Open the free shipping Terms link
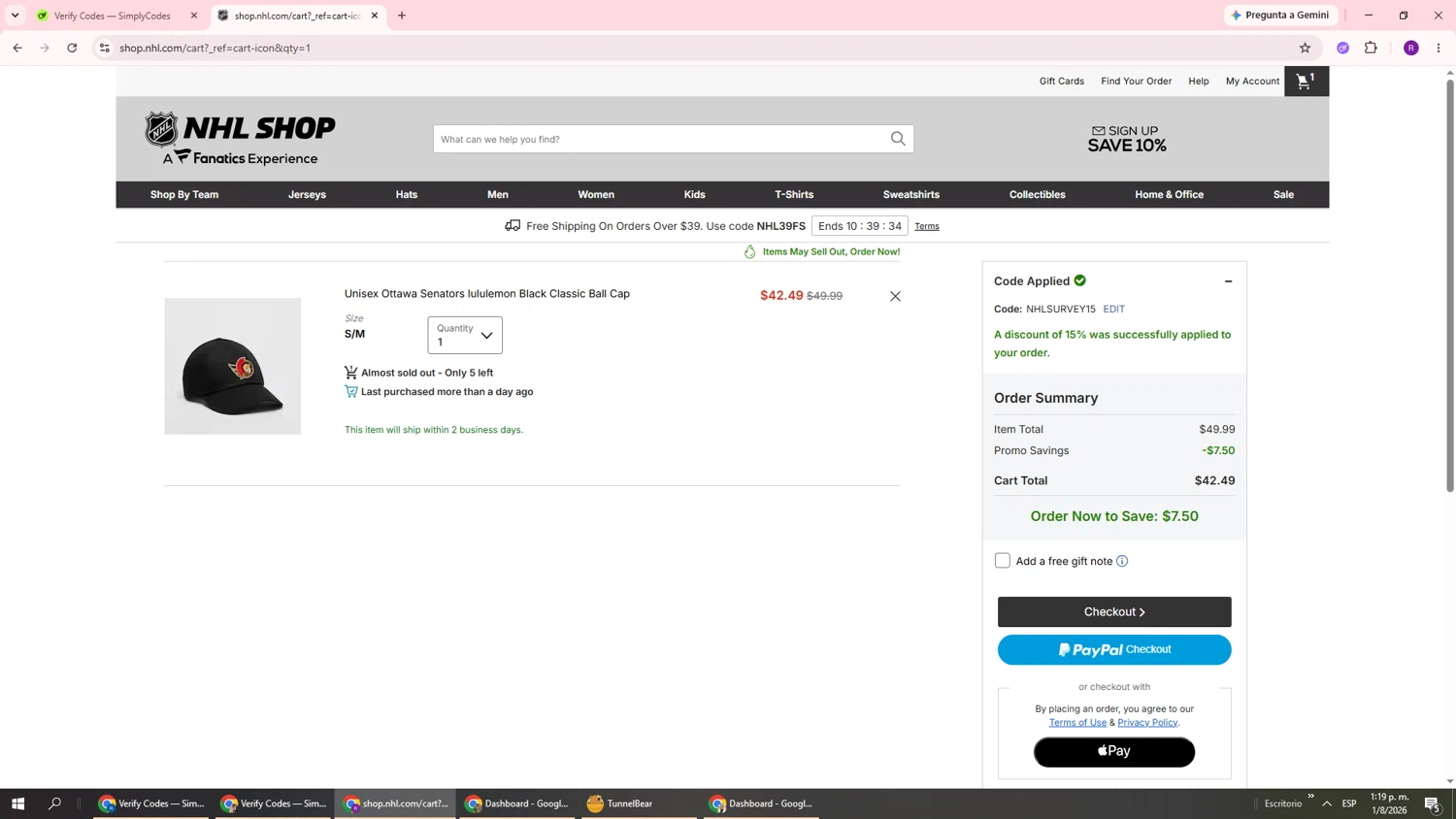This screenshot has height=819, width=1456. pos(927,227)
